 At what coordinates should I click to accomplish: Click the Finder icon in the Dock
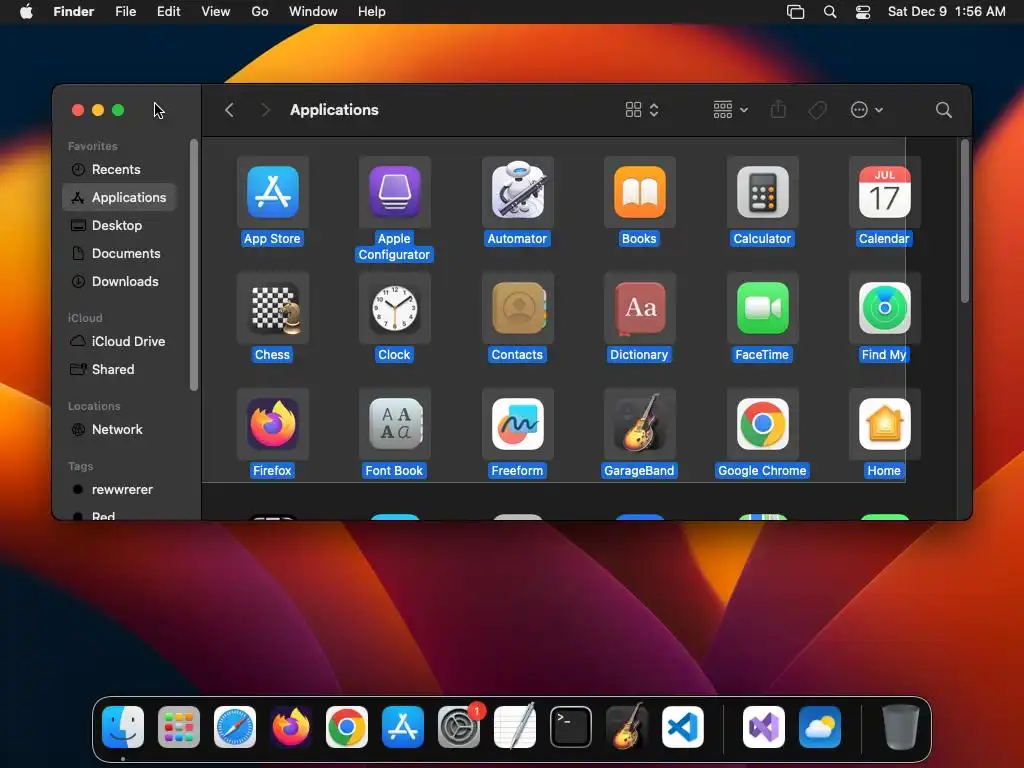point(123,727)
